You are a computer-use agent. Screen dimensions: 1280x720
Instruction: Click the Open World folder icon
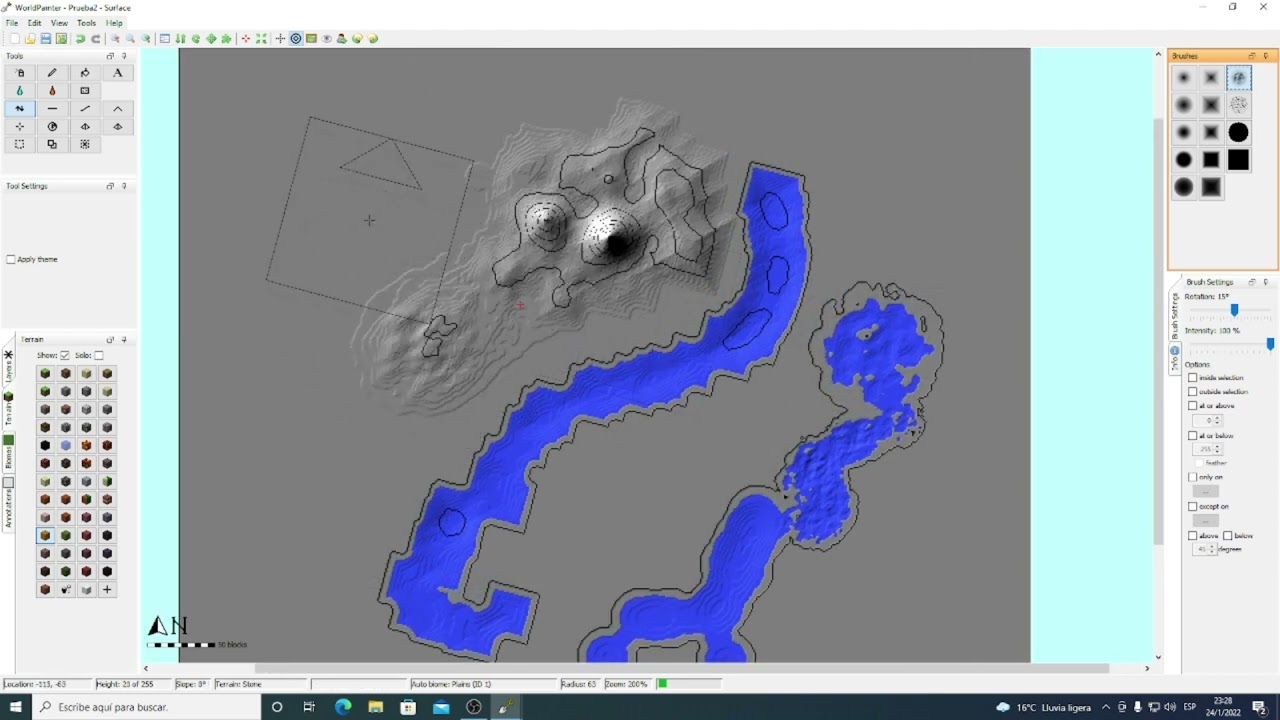(30, 39)
